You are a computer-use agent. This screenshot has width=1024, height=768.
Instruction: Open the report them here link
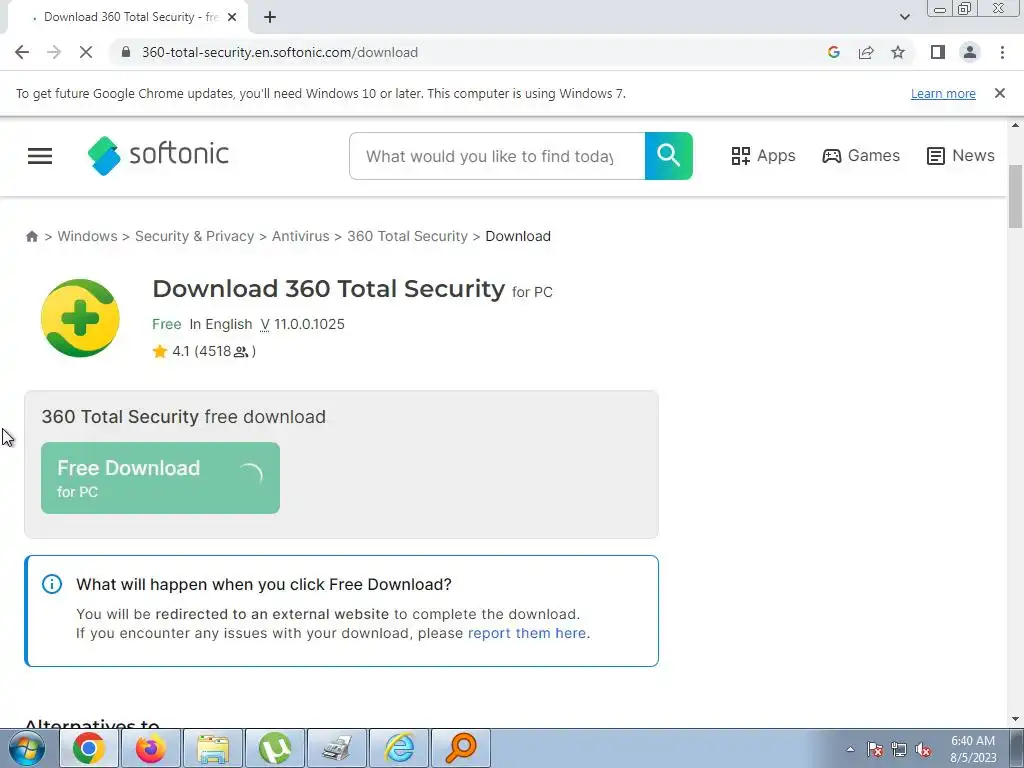[527, 633]
